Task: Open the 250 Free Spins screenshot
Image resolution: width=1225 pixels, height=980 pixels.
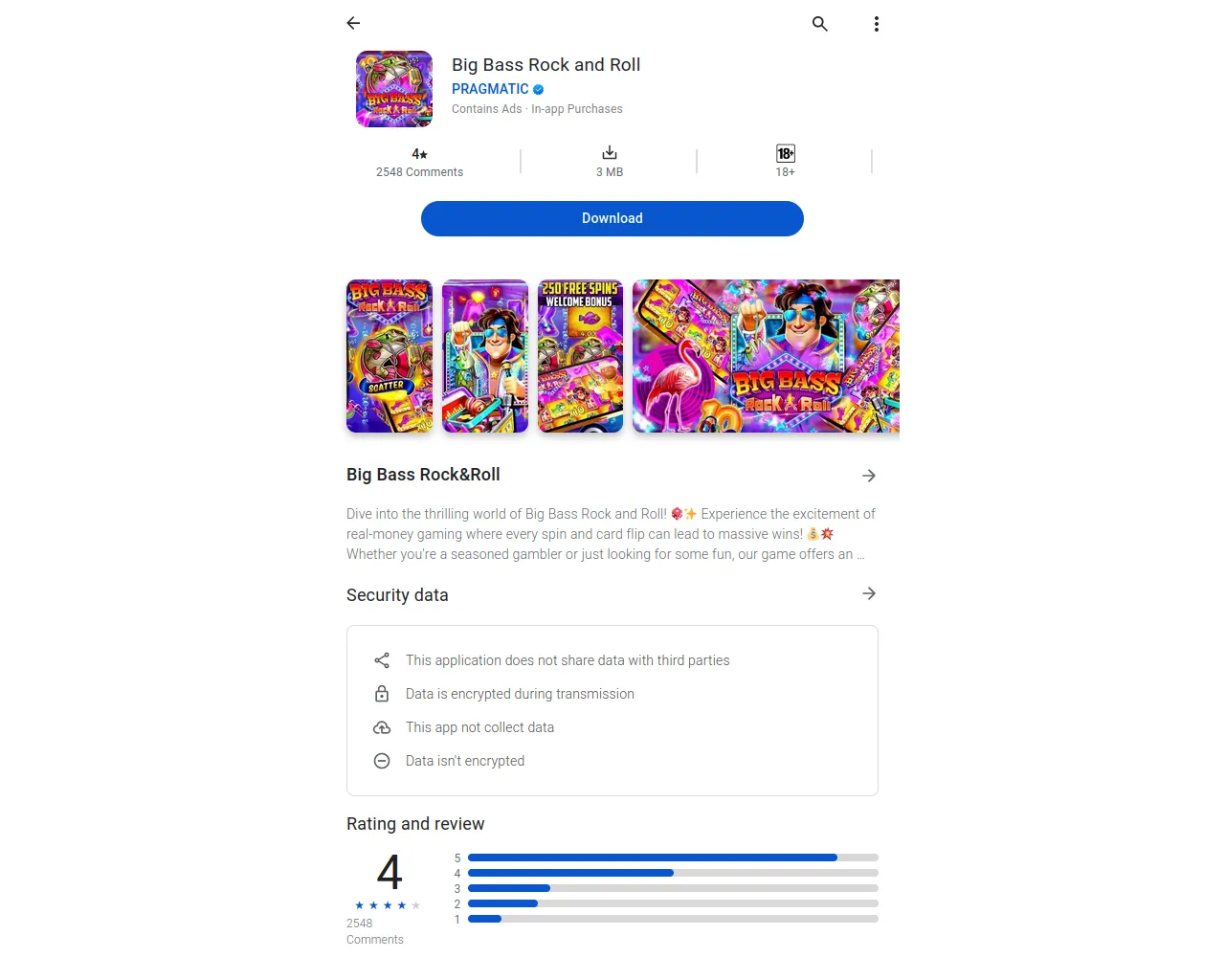Action: pos(581,356)
